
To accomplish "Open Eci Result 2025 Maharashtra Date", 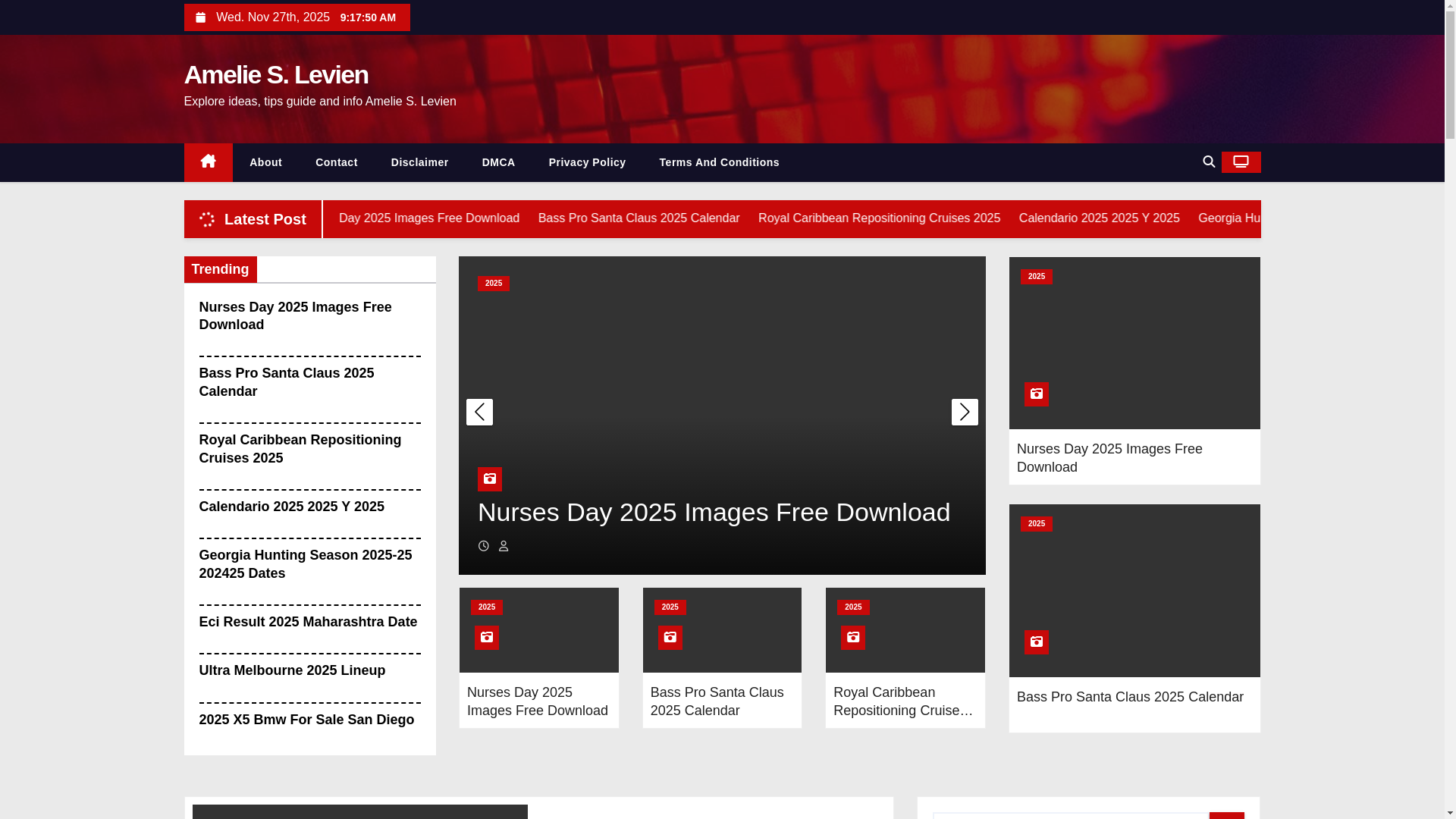I will point(308,622).
